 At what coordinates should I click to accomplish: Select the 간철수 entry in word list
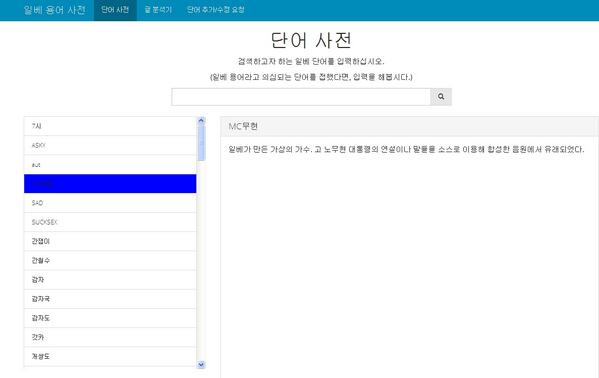pos(110,261)
